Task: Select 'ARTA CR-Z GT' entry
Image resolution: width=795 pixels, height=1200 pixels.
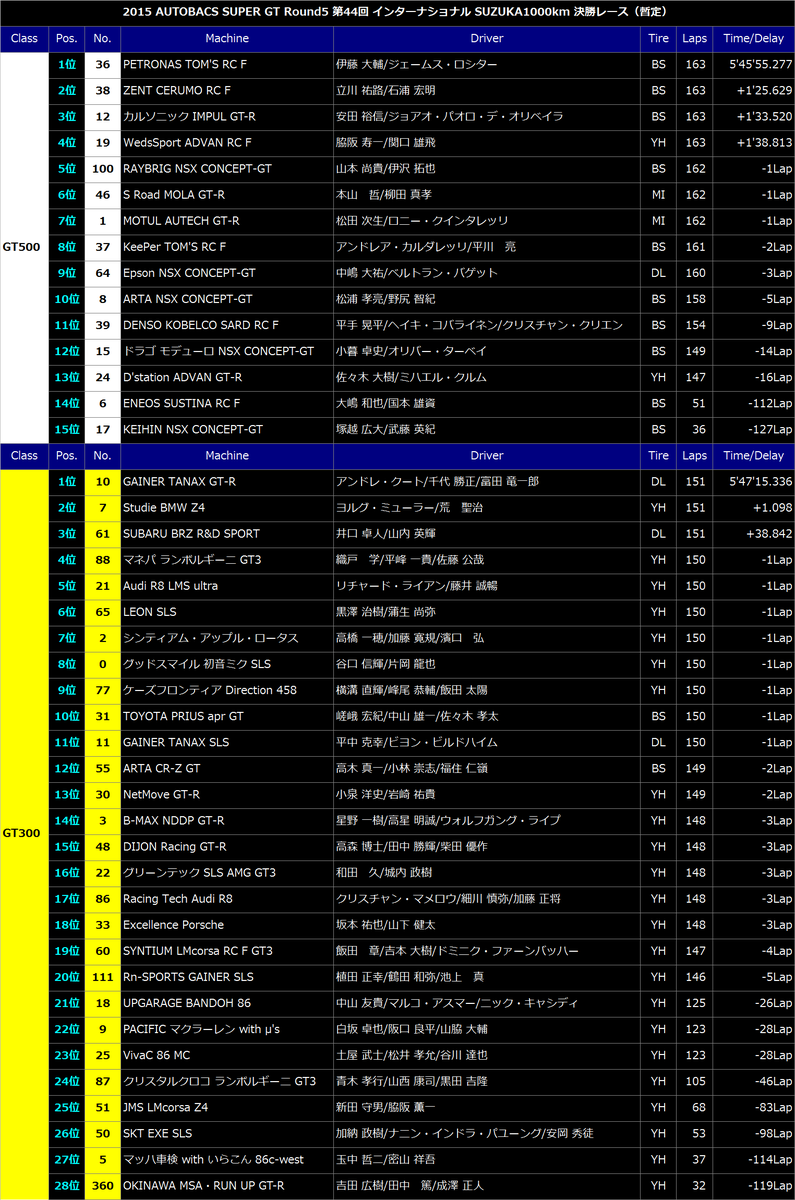Action: (x=226, y=768)
